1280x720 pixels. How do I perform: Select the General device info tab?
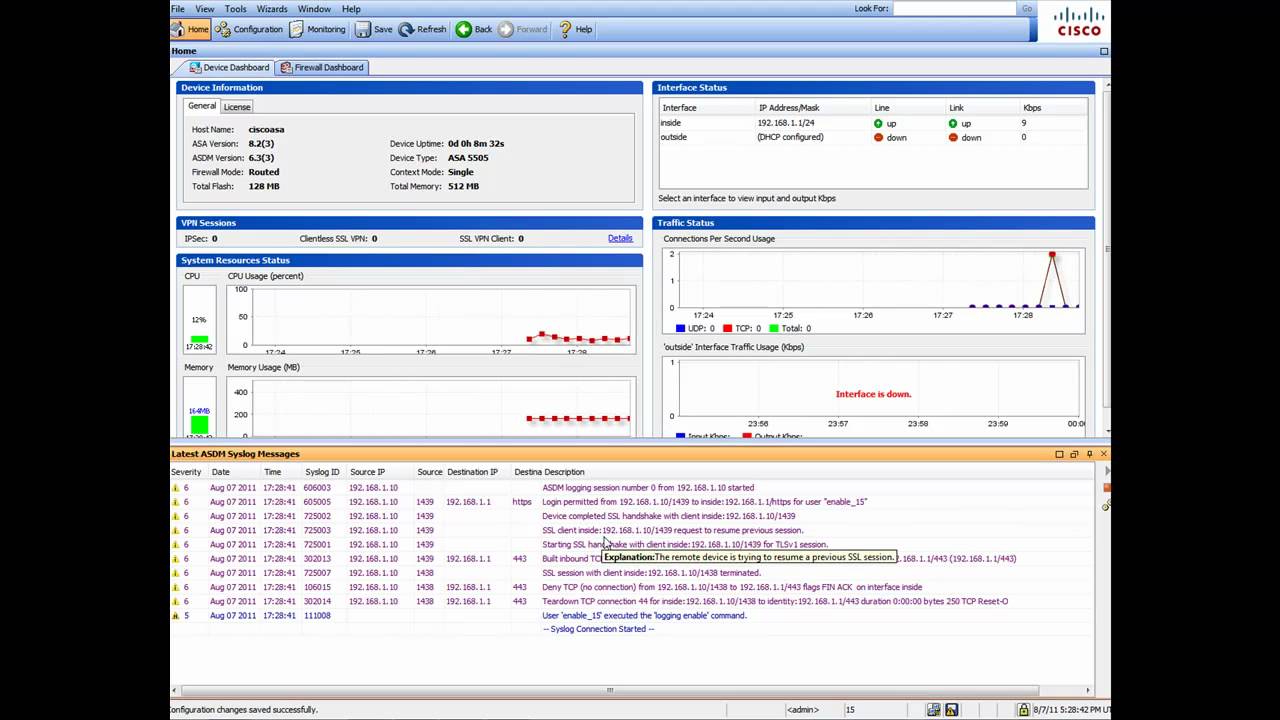click(x=201, y=106)
